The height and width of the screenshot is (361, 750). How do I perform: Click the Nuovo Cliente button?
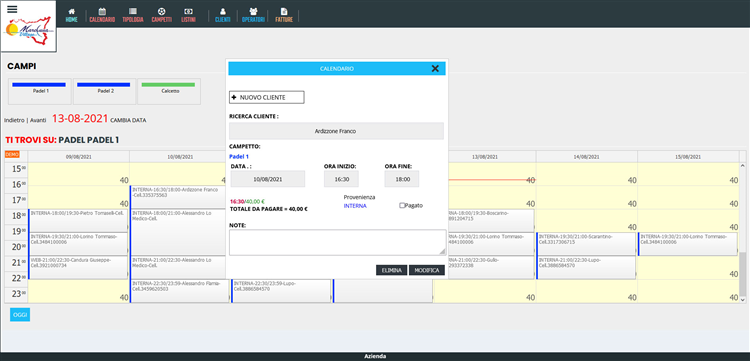point(266,97)
